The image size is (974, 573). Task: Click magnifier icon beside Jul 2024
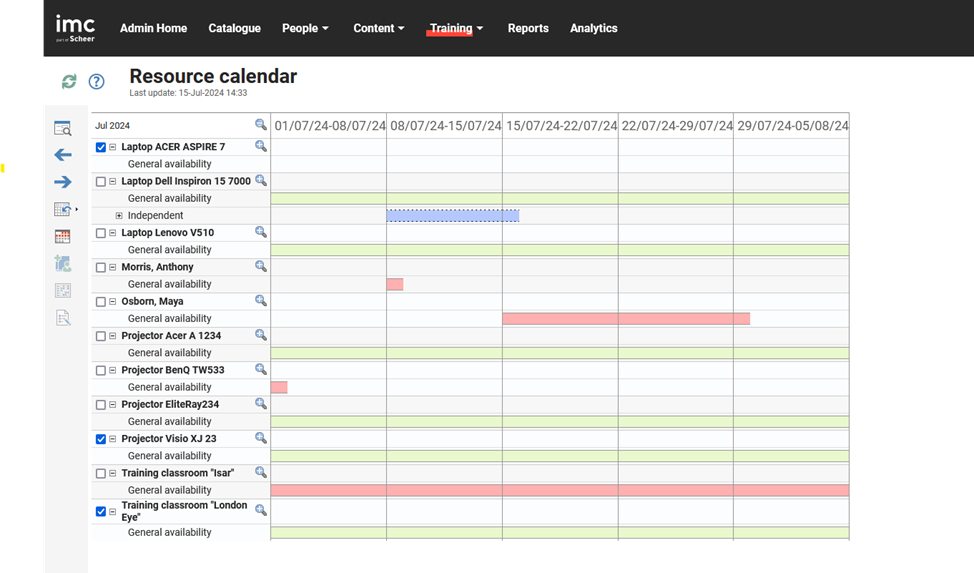tap(261, 125)
